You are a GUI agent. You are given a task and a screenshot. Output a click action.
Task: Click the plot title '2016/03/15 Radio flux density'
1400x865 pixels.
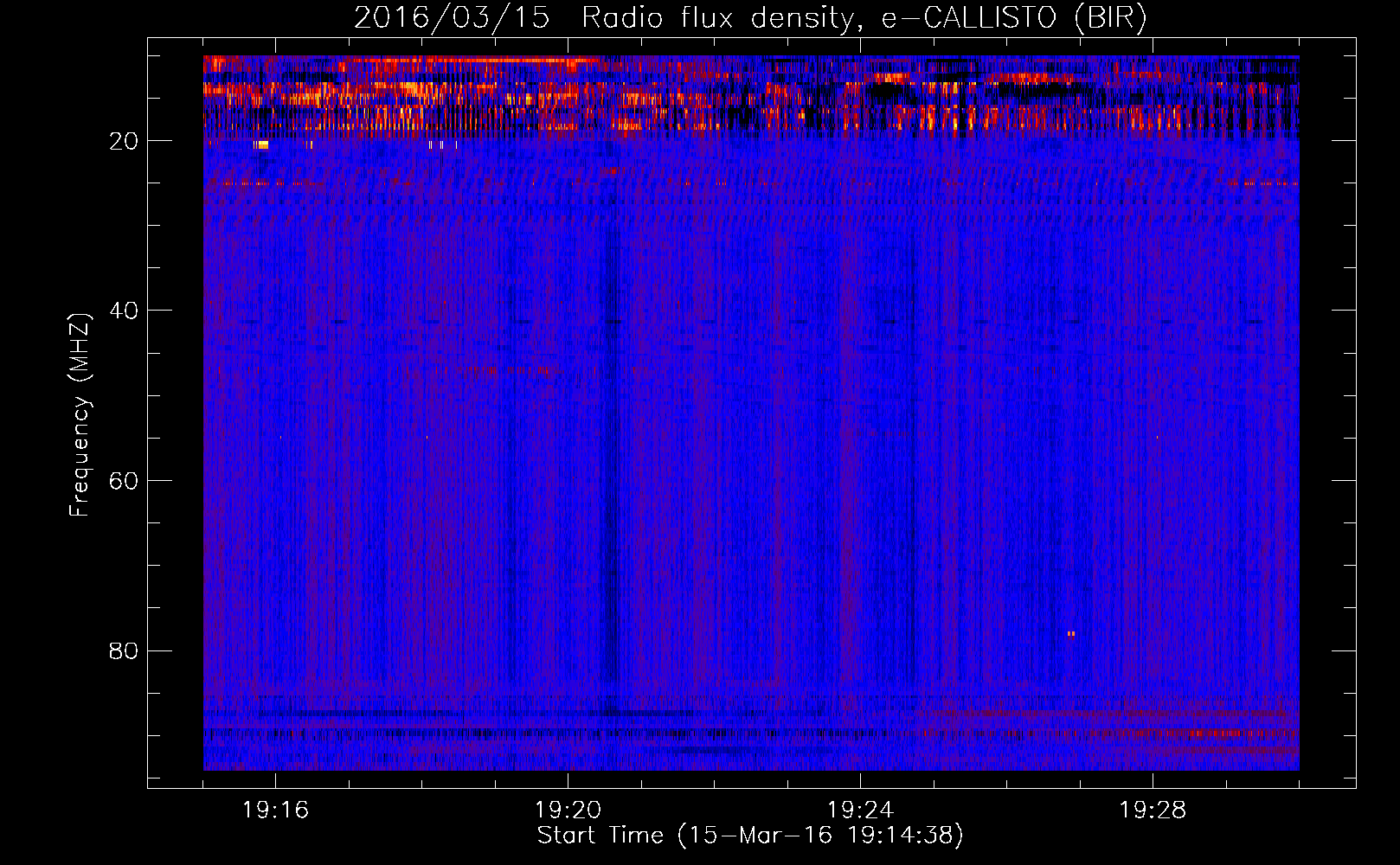coord(603,19)
